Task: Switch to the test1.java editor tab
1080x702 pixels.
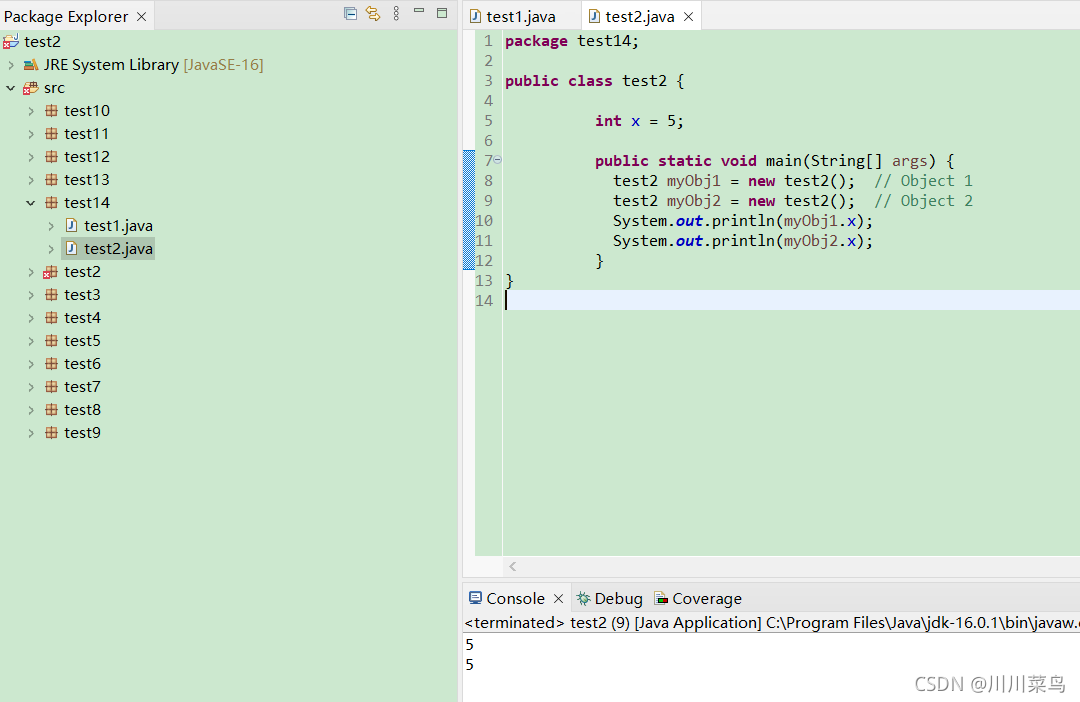Action: [x=512, y=17]
